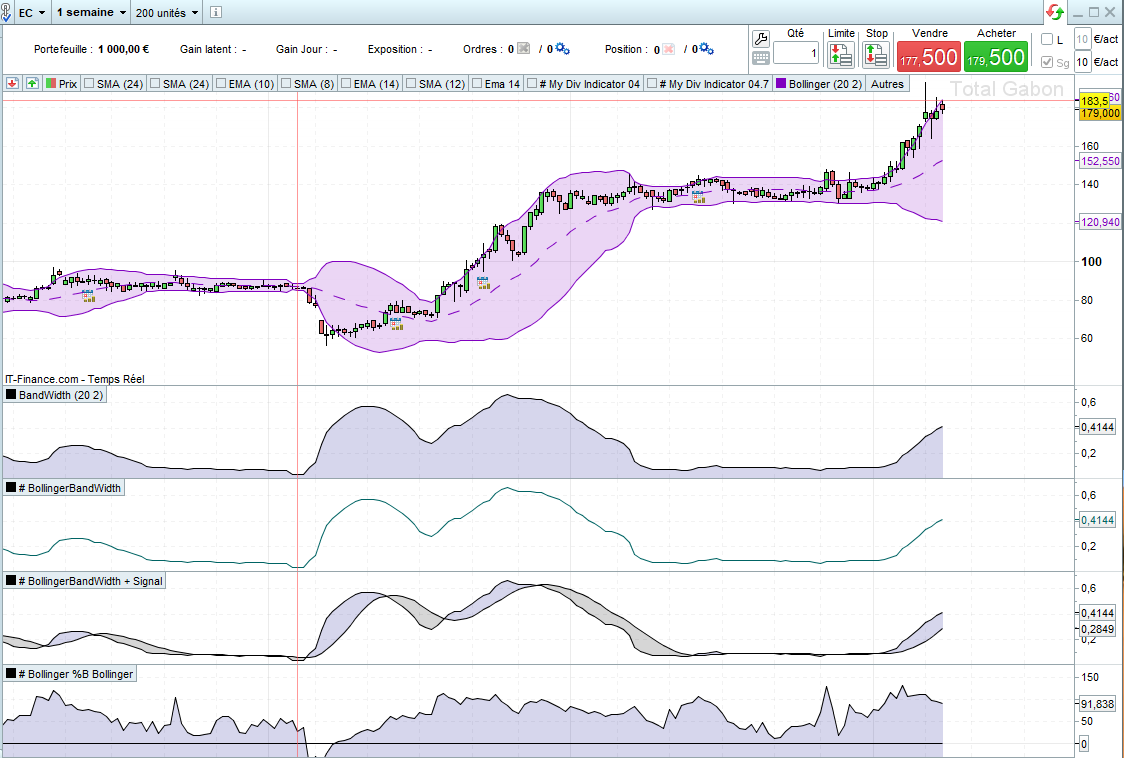
Task: Open the Autres tab
Action: click(887, 84)
